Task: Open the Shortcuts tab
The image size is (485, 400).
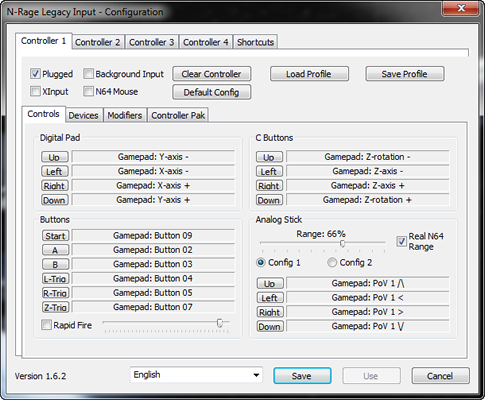Action: 255,42
